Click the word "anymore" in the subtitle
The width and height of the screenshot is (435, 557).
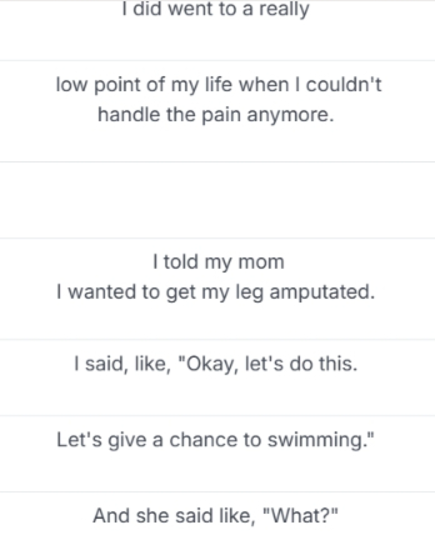coord(287,115)
